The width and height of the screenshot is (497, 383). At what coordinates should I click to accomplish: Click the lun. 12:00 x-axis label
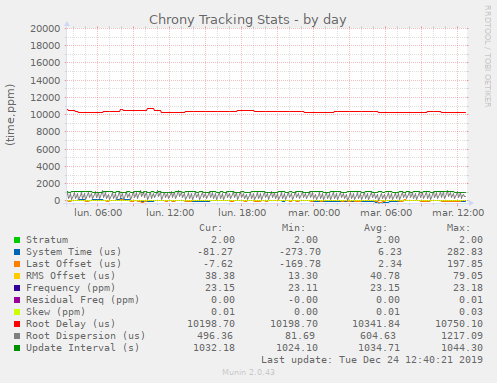(x=170, y=213)
